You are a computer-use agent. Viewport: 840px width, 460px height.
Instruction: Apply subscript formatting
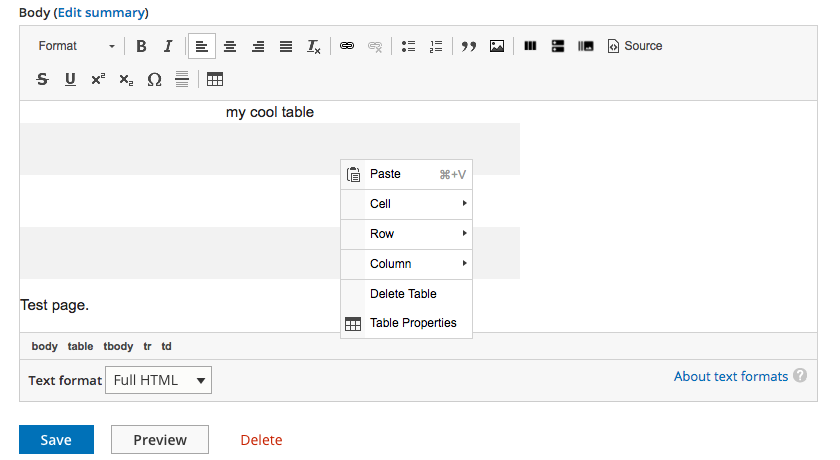point(126,79)
